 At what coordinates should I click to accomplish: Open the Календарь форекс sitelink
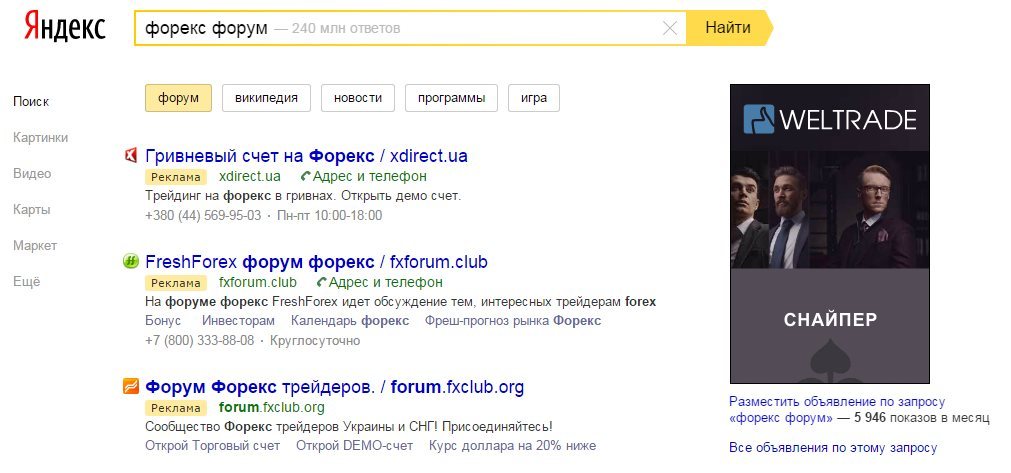coord(349,321)
